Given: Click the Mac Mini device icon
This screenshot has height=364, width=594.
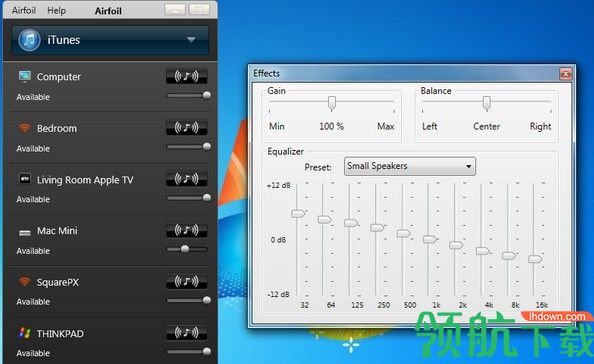Looking at the screenshot, I should coord(25,232).
